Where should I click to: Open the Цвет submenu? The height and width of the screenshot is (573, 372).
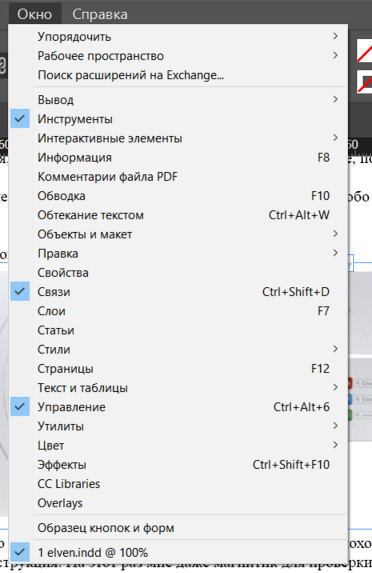click(178, 445)
